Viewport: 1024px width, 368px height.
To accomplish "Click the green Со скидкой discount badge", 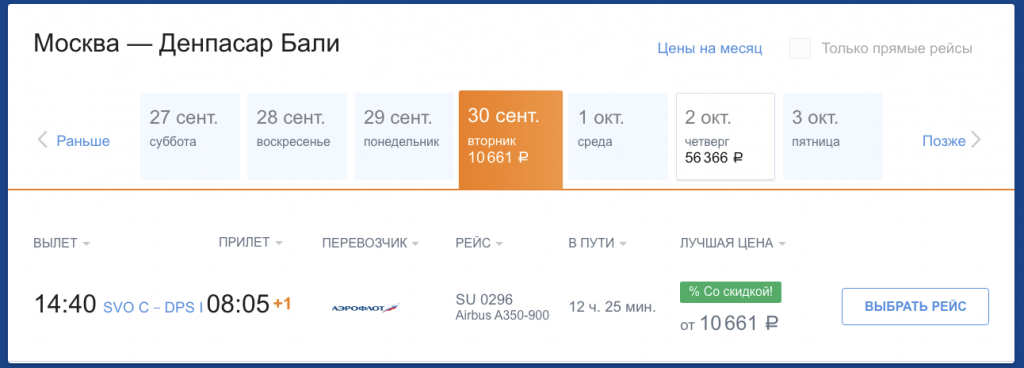I will [730, 292].
